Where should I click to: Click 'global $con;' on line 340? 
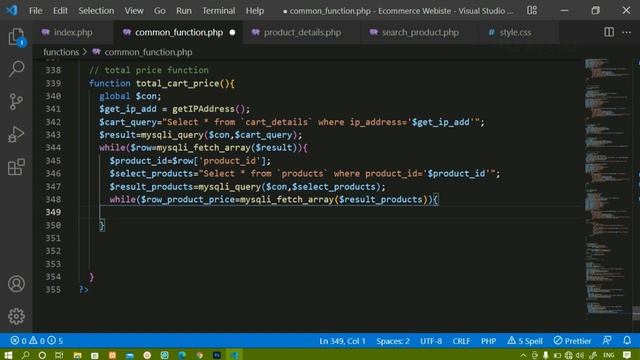[130, 96]
